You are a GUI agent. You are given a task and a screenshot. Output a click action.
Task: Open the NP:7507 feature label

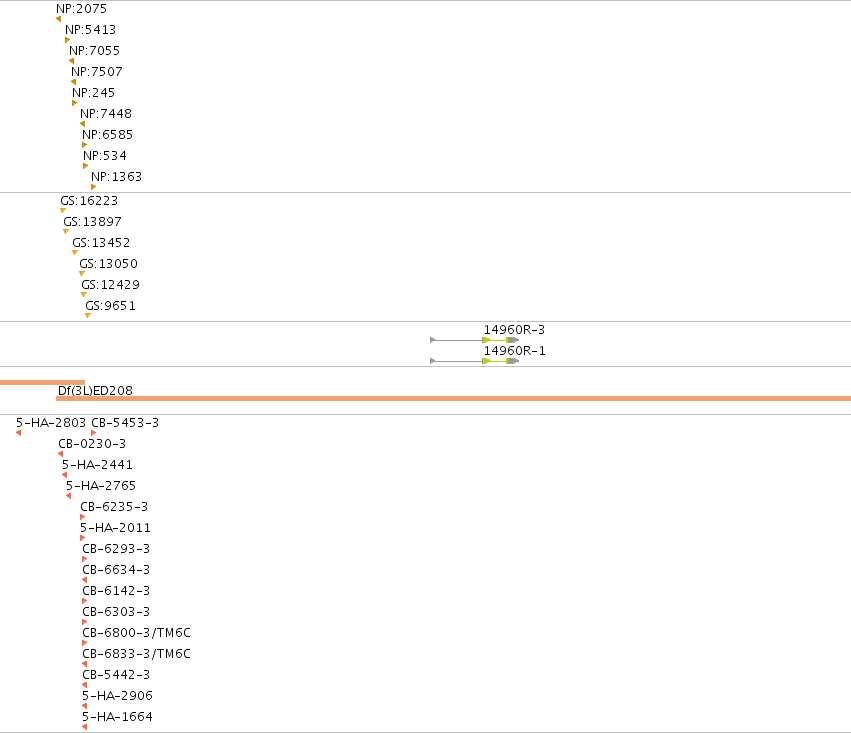pos(97,72)
